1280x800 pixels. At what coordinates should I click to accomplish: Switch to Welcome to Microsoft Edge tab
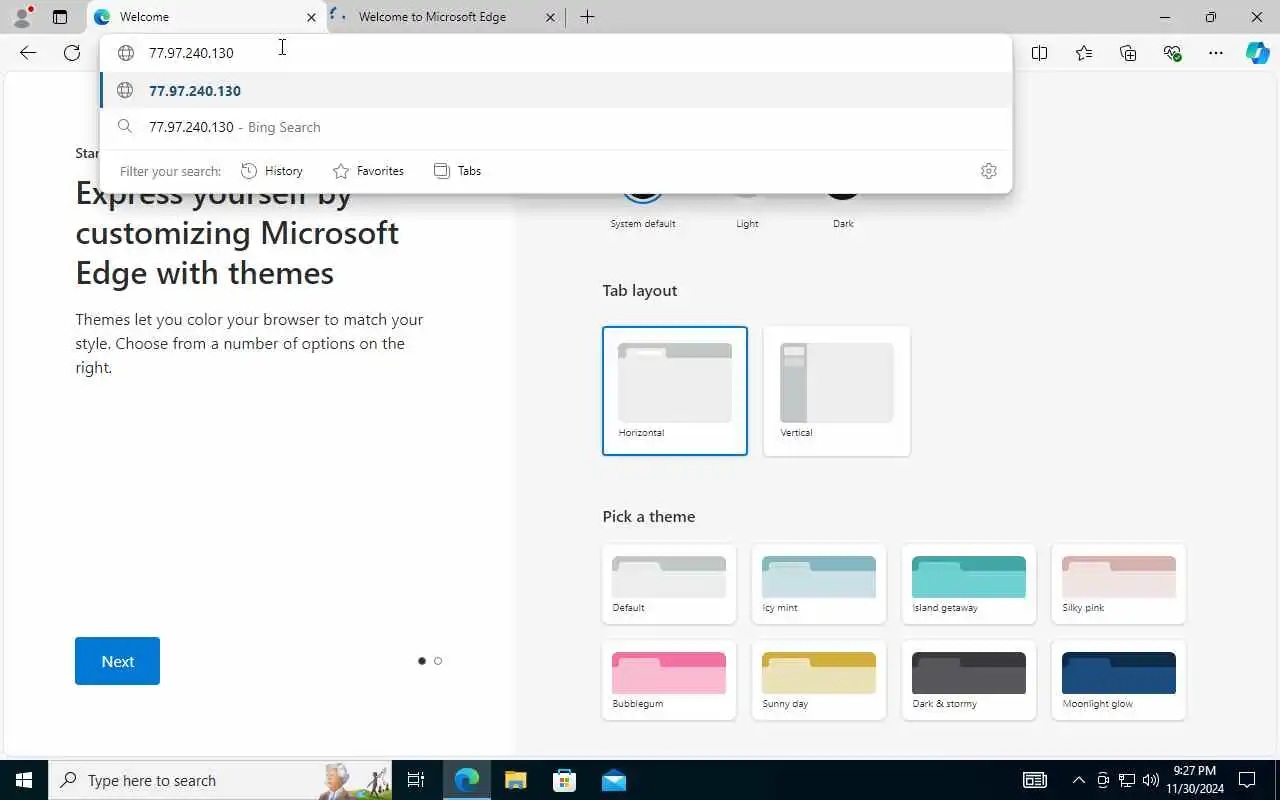point(444,17)
